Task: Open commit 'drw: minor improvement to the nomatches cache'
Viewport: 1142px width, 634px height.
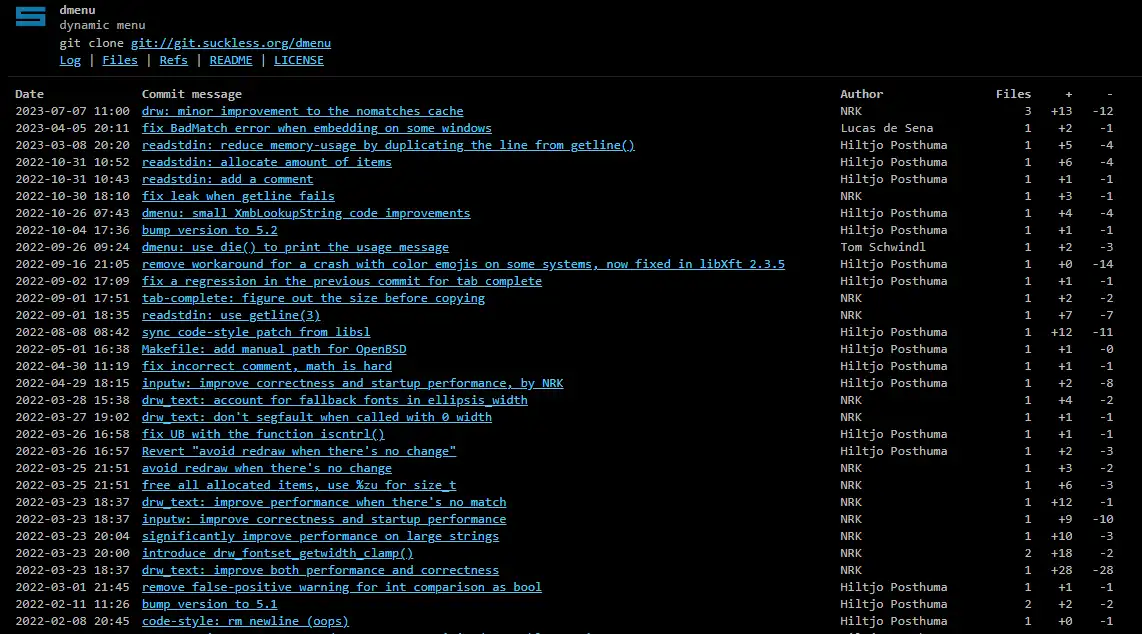Action: coord(302,111)
